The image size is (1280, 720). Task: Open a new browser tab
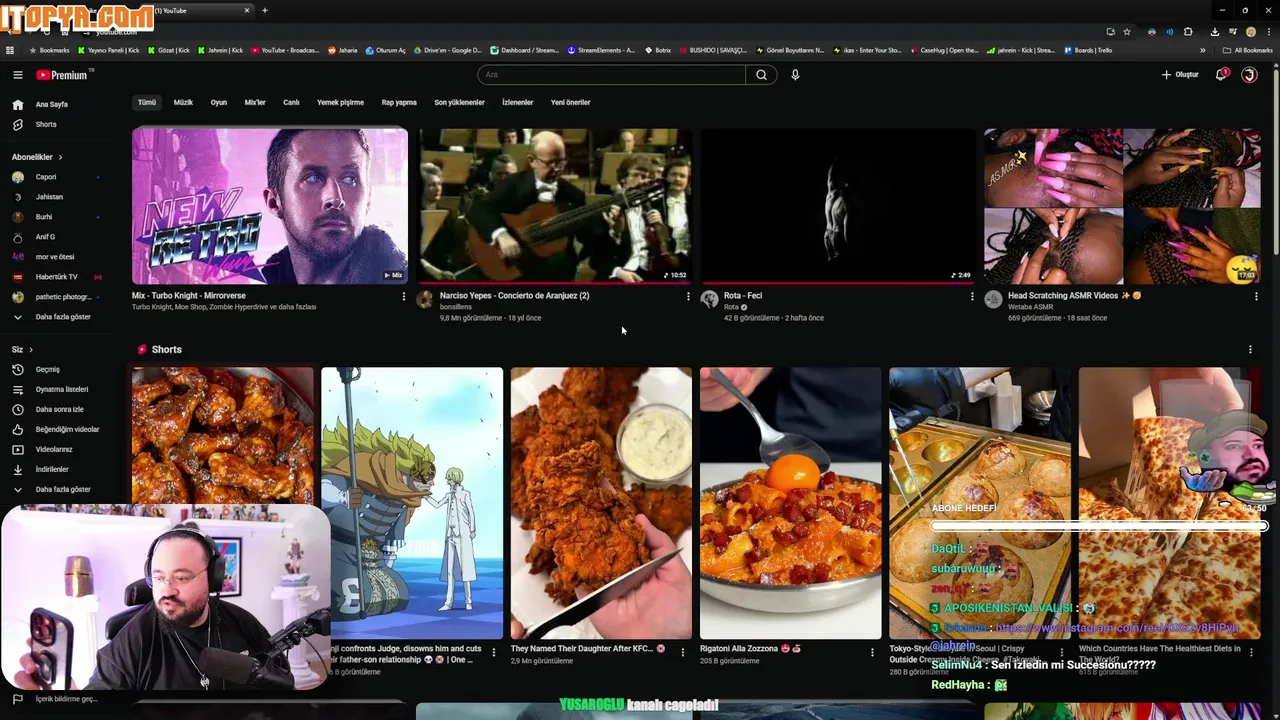(265, 10)
